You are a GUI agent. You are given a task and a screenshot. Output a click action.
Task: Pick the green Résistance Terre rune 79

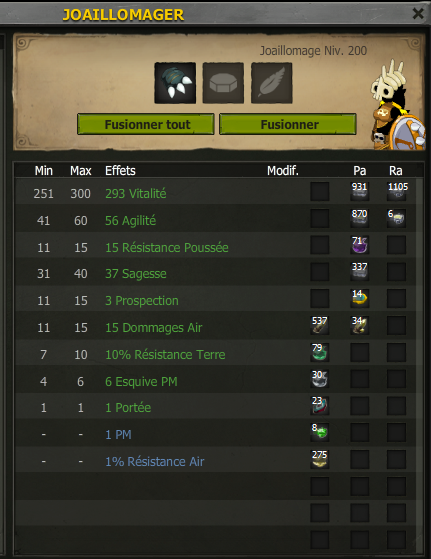(x=319, y=352)
